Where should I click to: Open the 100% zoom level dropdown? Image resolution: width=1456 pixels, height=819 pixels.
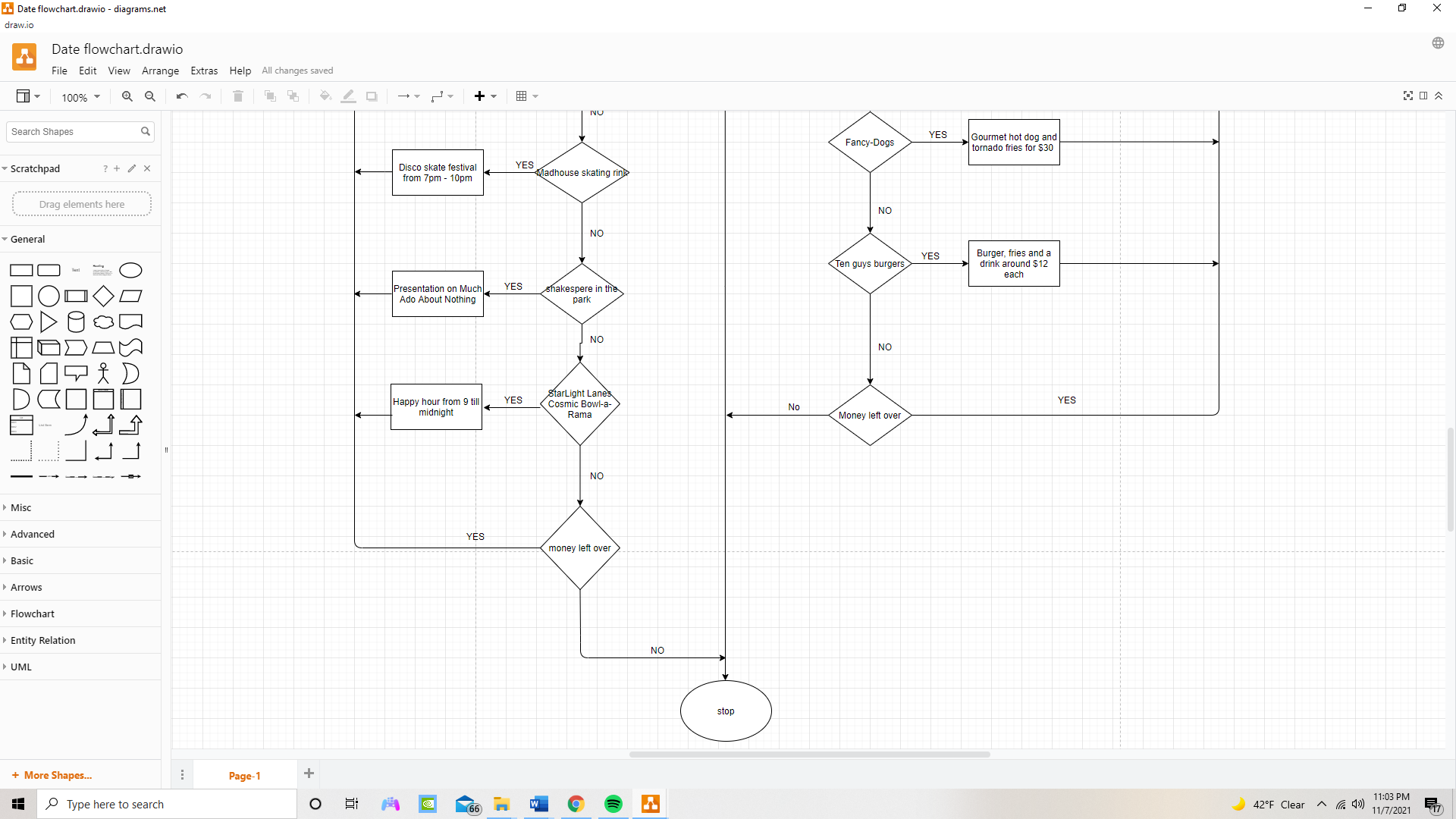pos(81,97)
